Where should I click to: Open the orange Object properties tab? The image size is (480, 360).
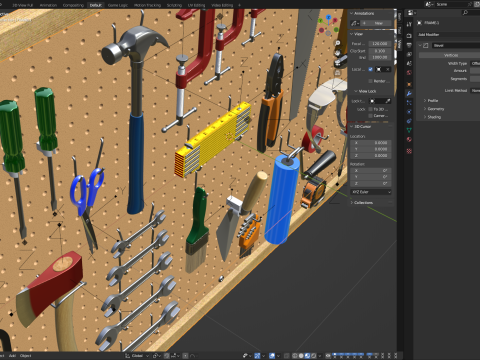[x=409, y=84]
